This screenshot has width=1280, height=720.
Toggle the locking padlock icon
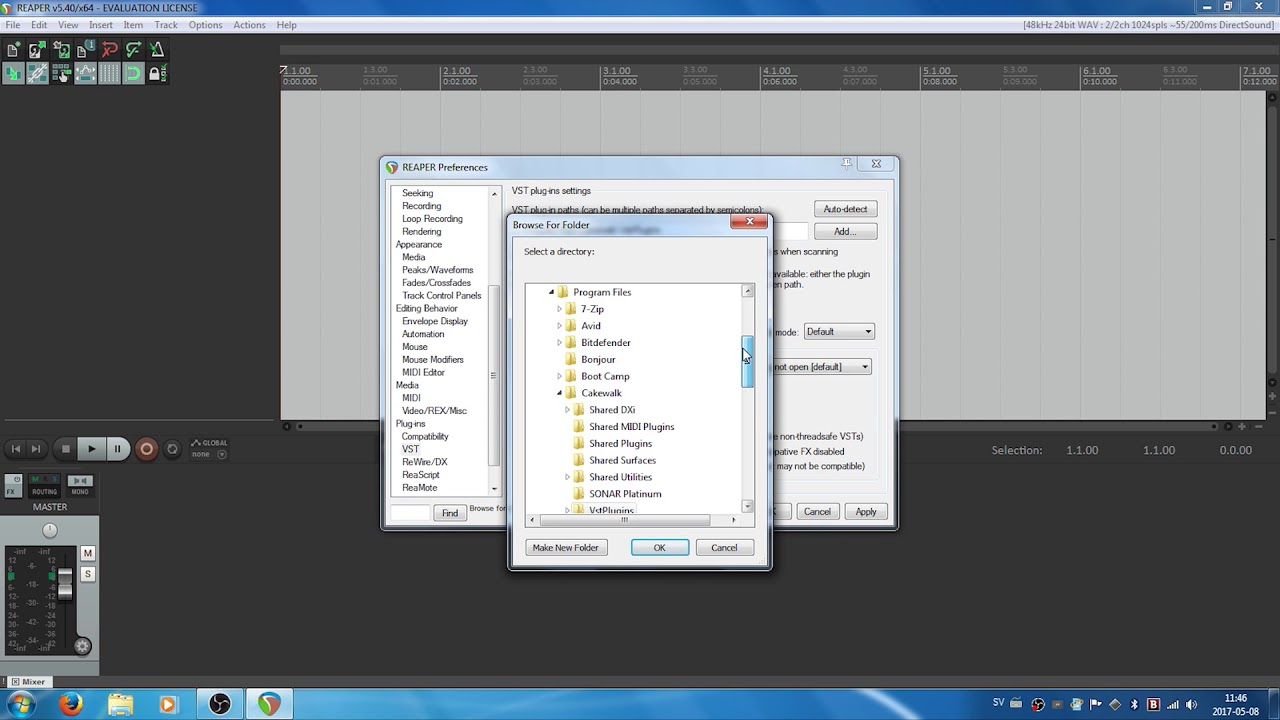coord(155,73)
